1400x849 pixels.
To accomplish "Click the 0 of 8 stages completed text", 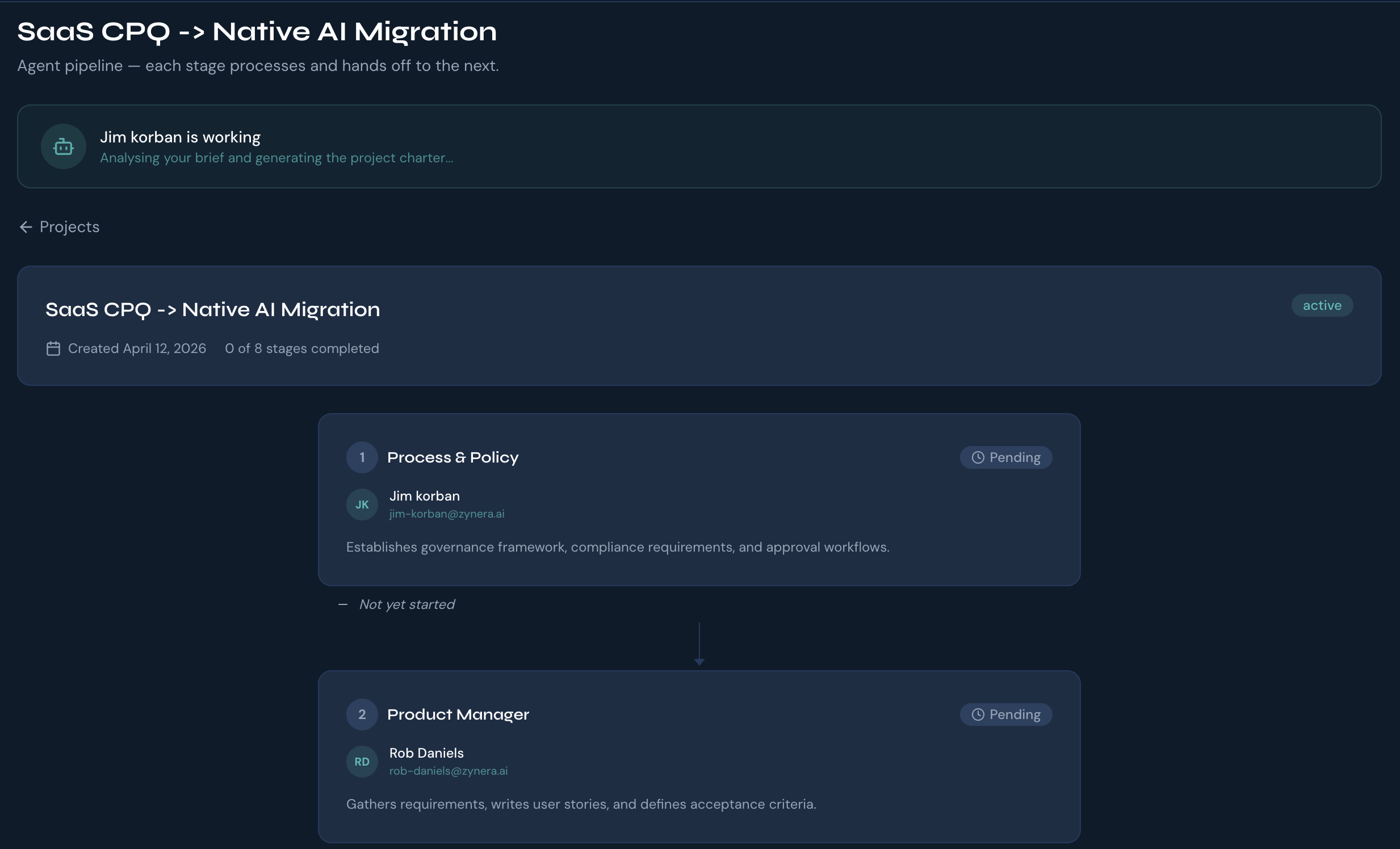I will coord(301,348).
